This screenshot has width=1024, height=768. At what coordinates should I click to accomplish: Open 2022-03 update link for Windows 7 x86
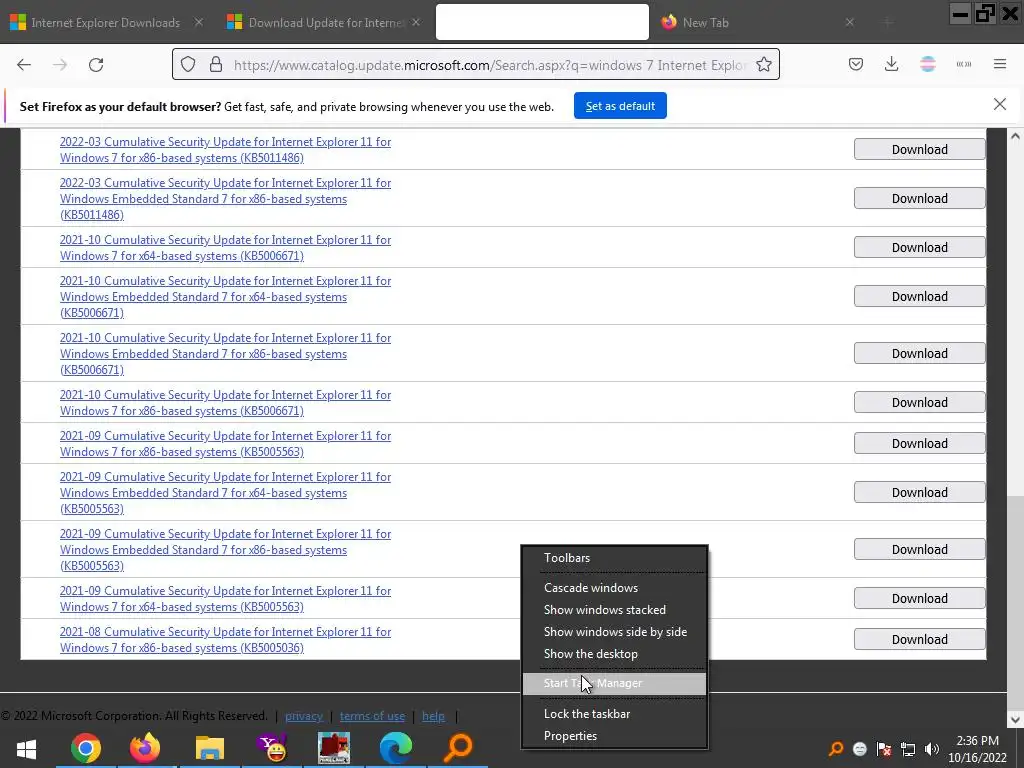[225, 150]
